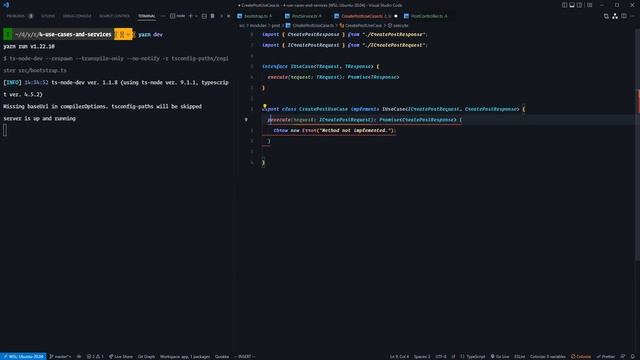Screen dimensions: 640x360
Task: Click the terminal cursor input line
Action: click(5, 130)
